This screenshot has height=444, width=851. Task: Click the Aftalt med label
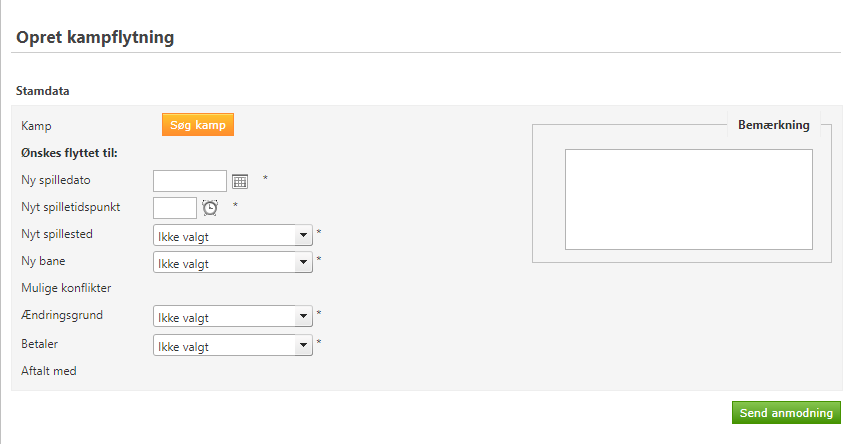click(49, 371)
